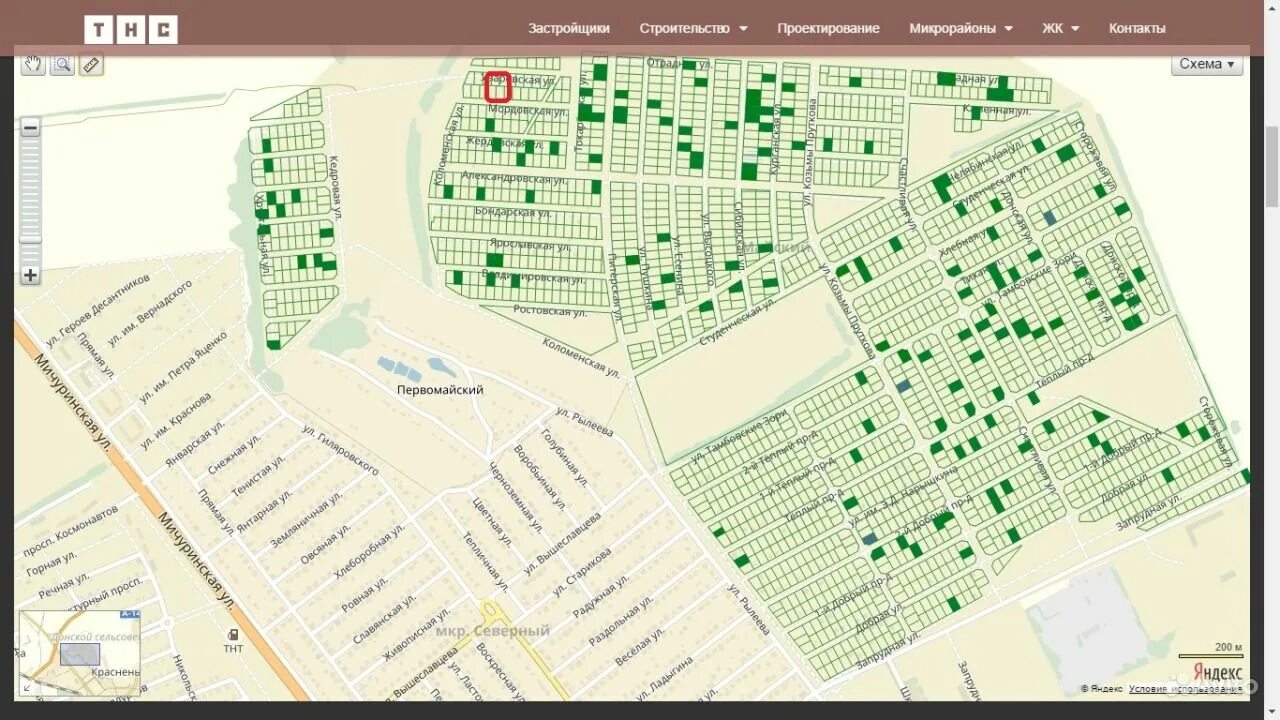Click the zoom level slider handle
The image size is (1280, 720).
(31, 239)
